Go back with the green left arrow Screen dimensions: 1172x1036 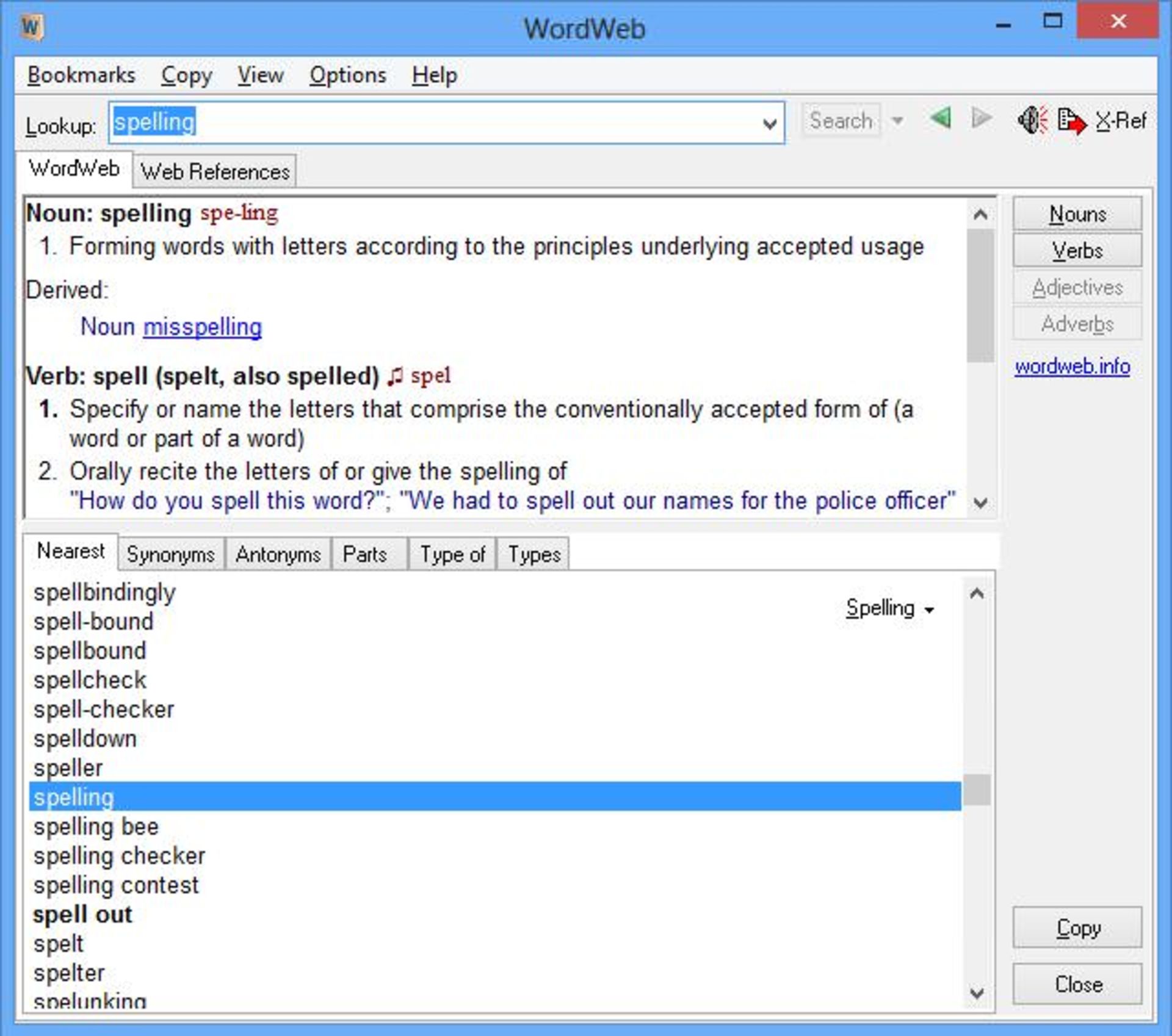tap(941, 118)
